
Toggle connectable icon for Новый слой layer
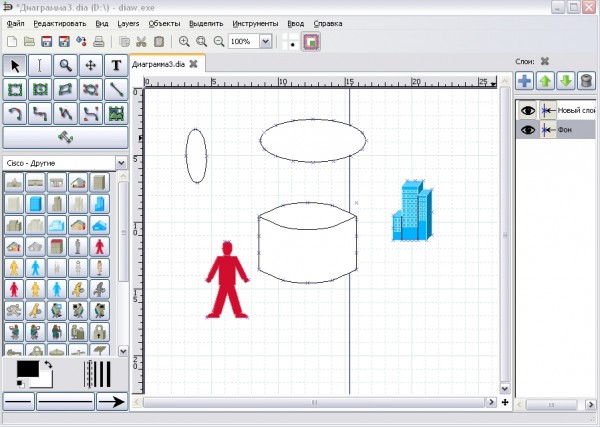[548, 111]
